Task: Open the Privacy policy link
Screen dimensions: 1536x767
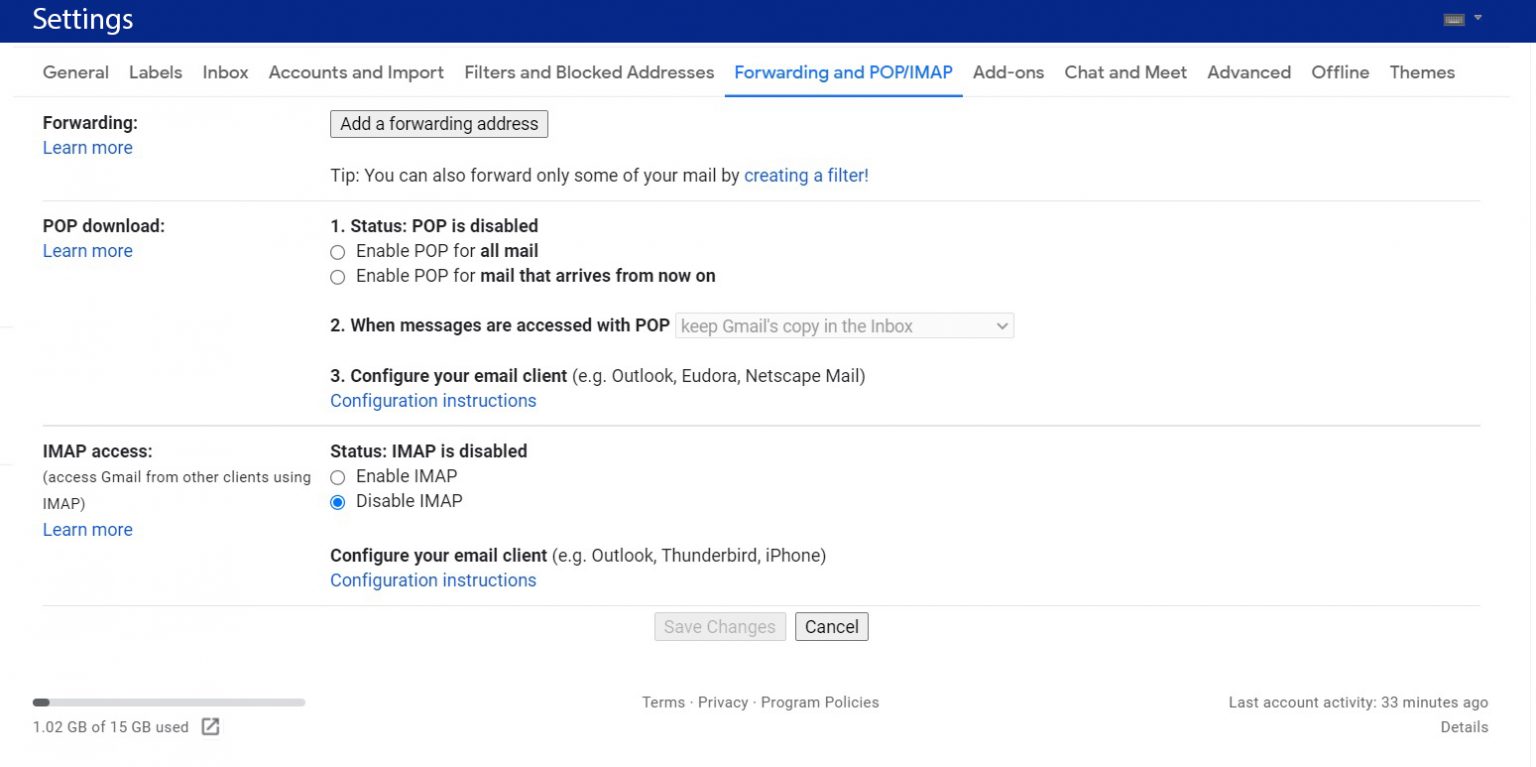Action: (723, 702)
